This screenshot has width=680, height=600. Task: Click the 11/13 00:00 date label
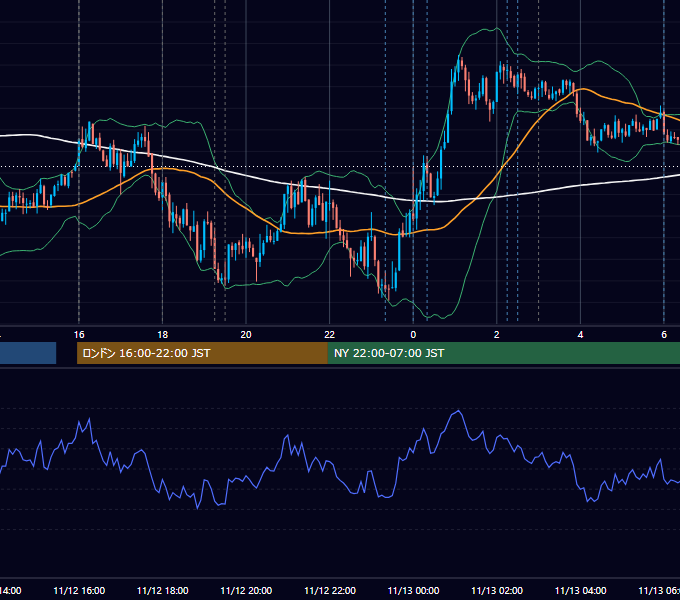[413, 590]
